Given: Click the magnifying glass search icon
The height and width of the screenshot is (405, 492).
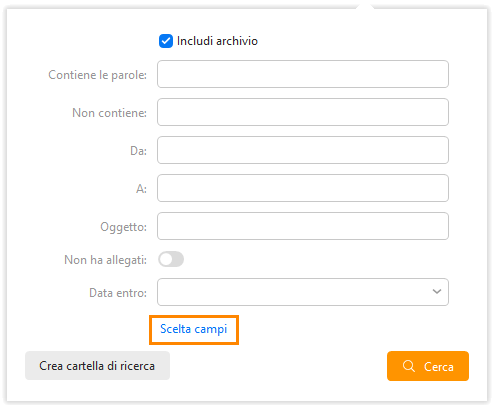Looking at the screenshot, I should 409,366.
